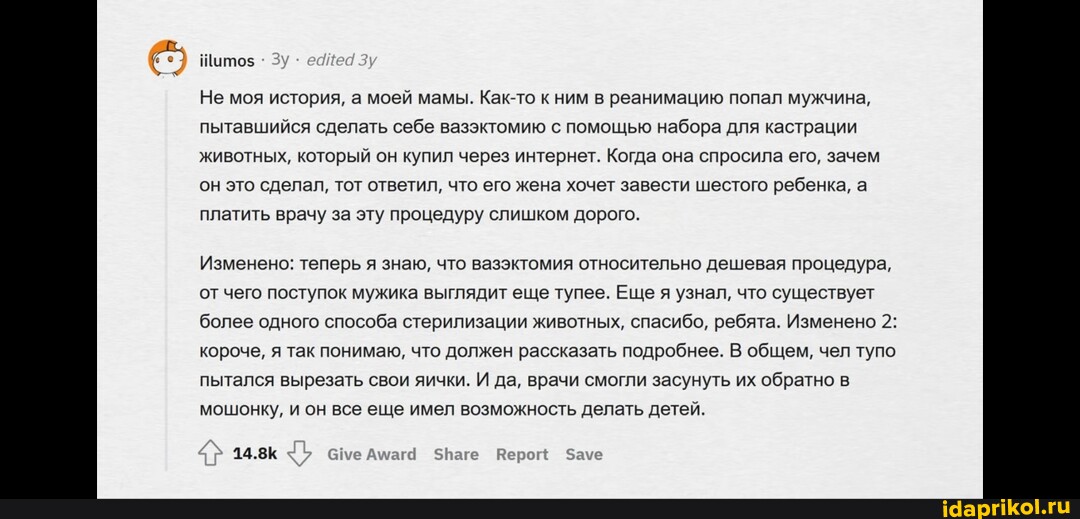Click the line beginning 'мошонку, и он все'
This screenshot has width=1080, height=519.
[x=453, y=408]
